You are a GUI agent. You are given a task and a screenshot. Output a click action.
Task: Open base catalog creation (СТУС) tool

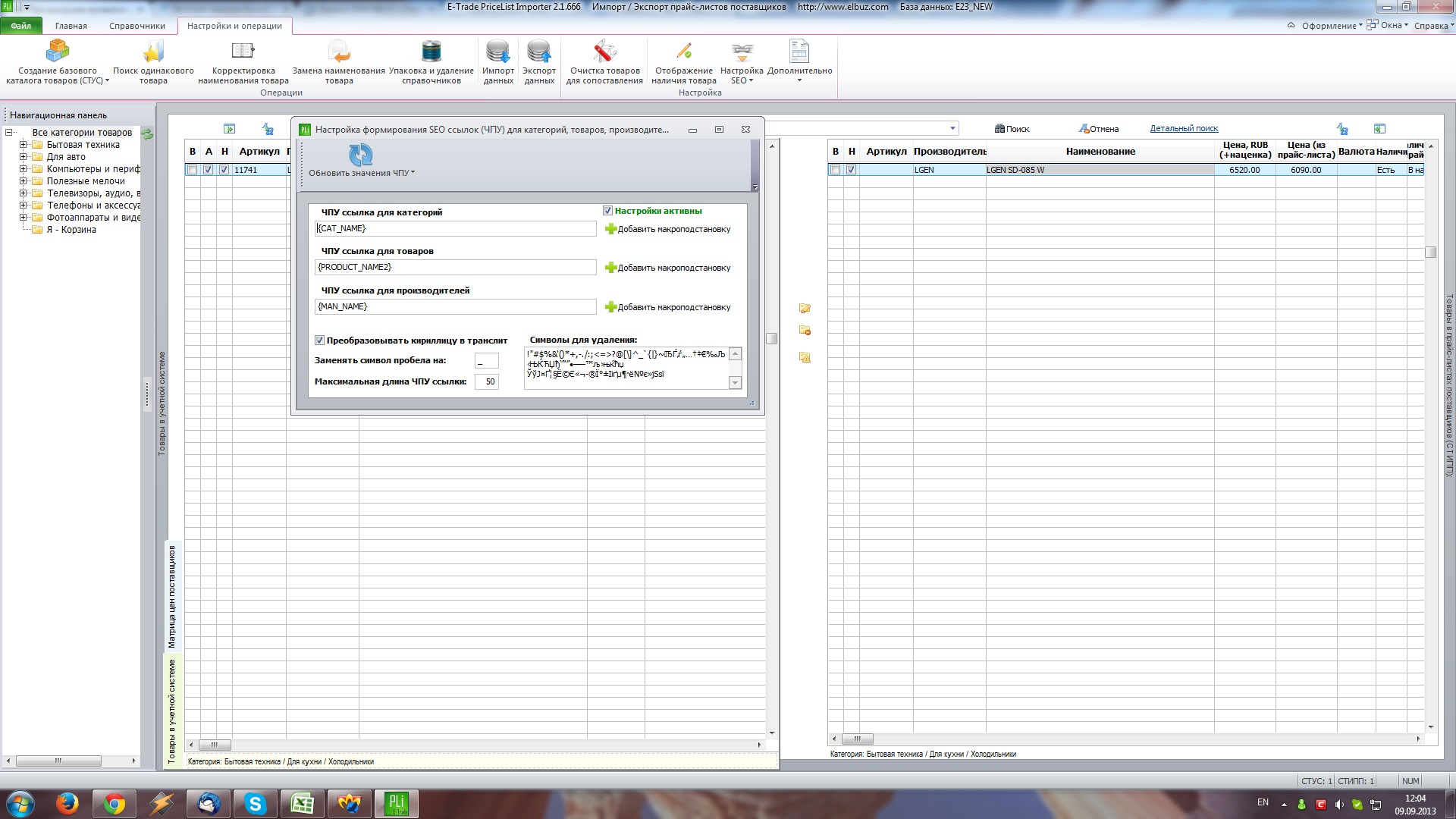[x=58, y=62]
